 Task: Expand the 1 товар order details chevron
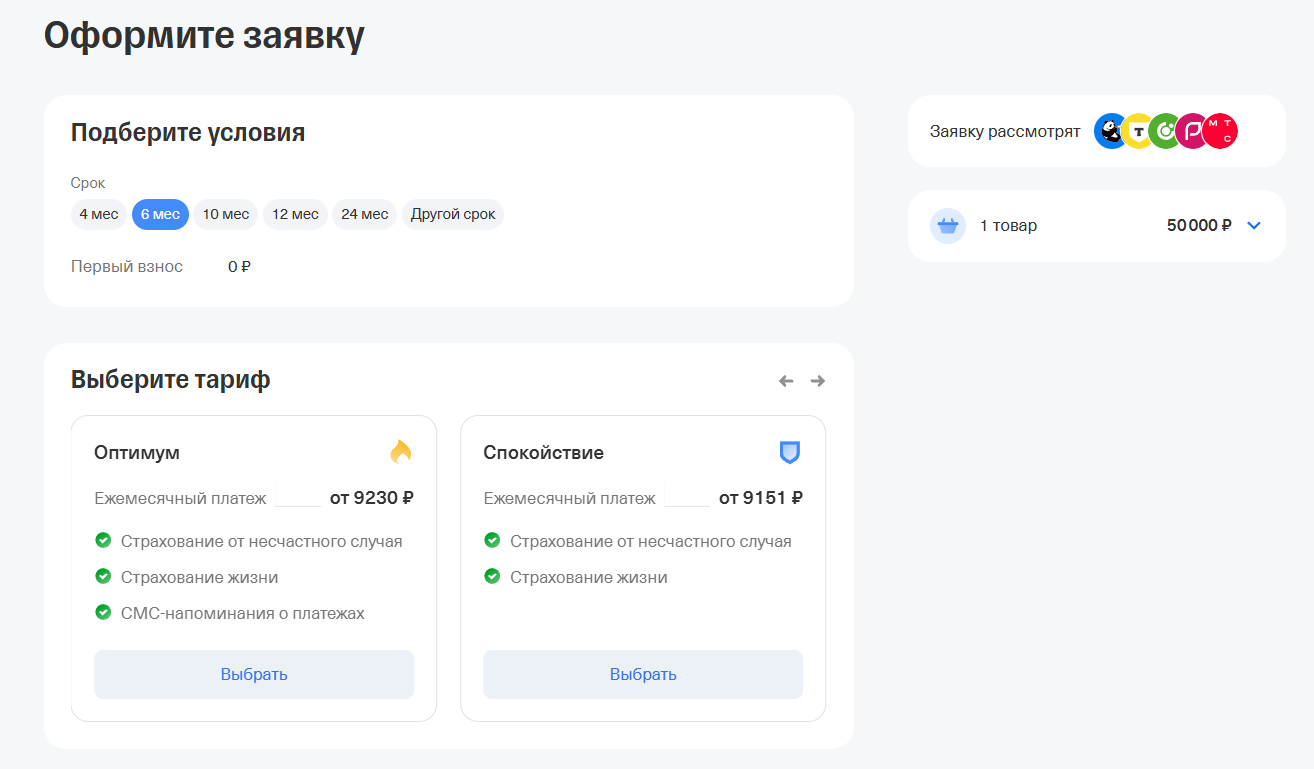point(1254,226)
